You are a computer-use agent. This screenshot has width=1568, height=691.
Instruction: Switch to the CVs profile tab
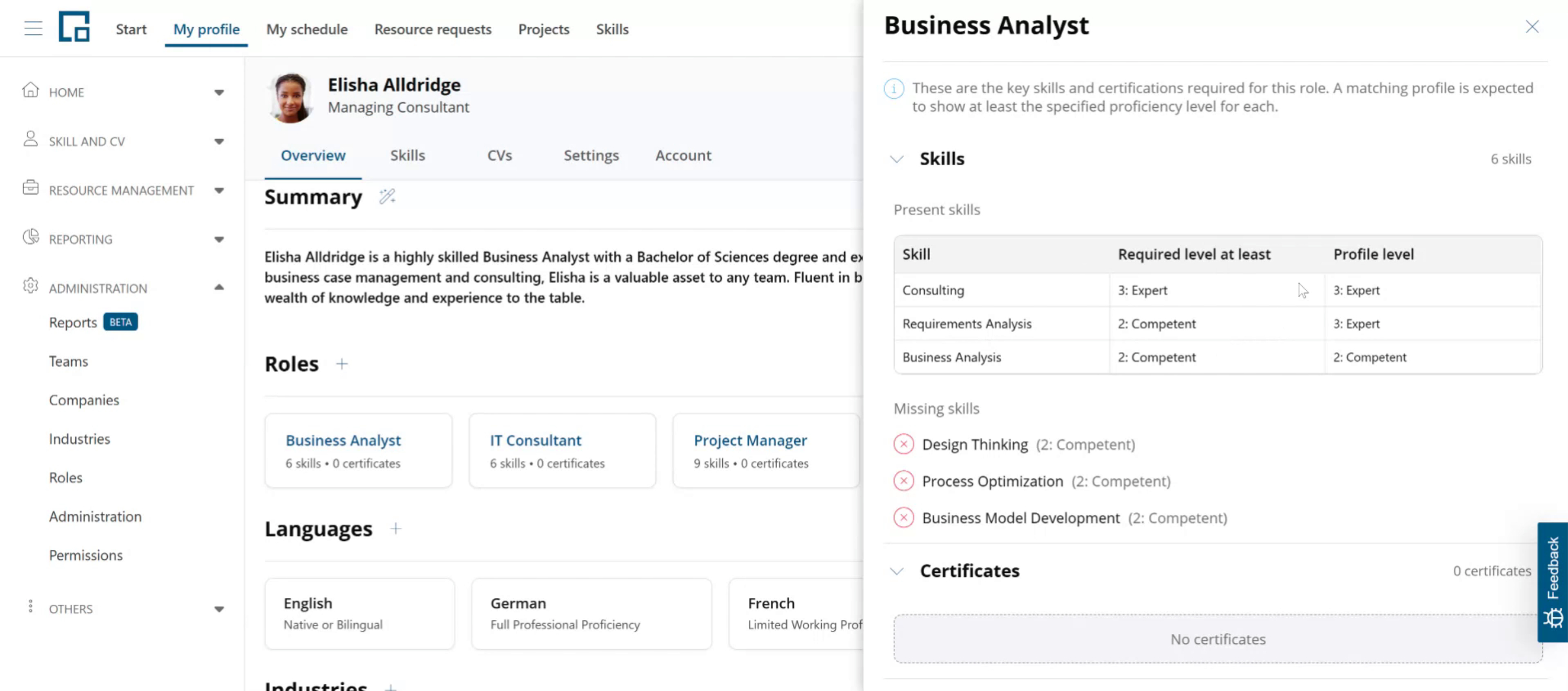[499, 155]
